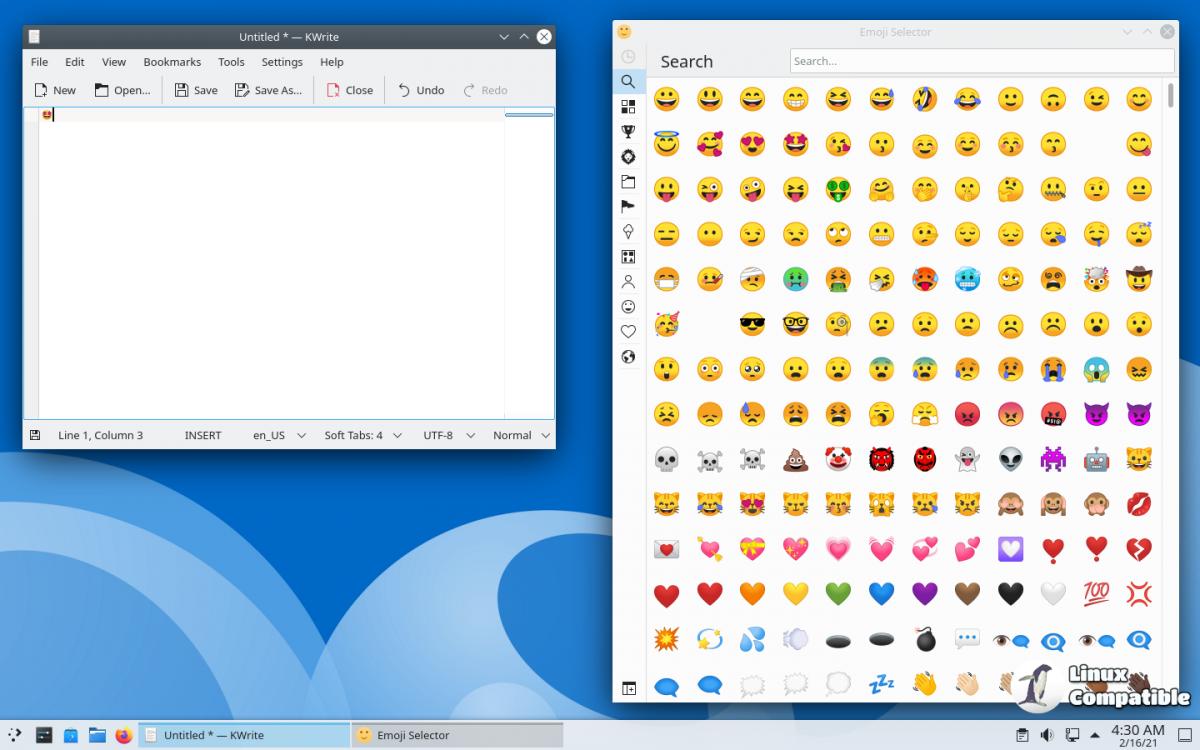
Task: Select the flags category icon
Action: point(628,206)
